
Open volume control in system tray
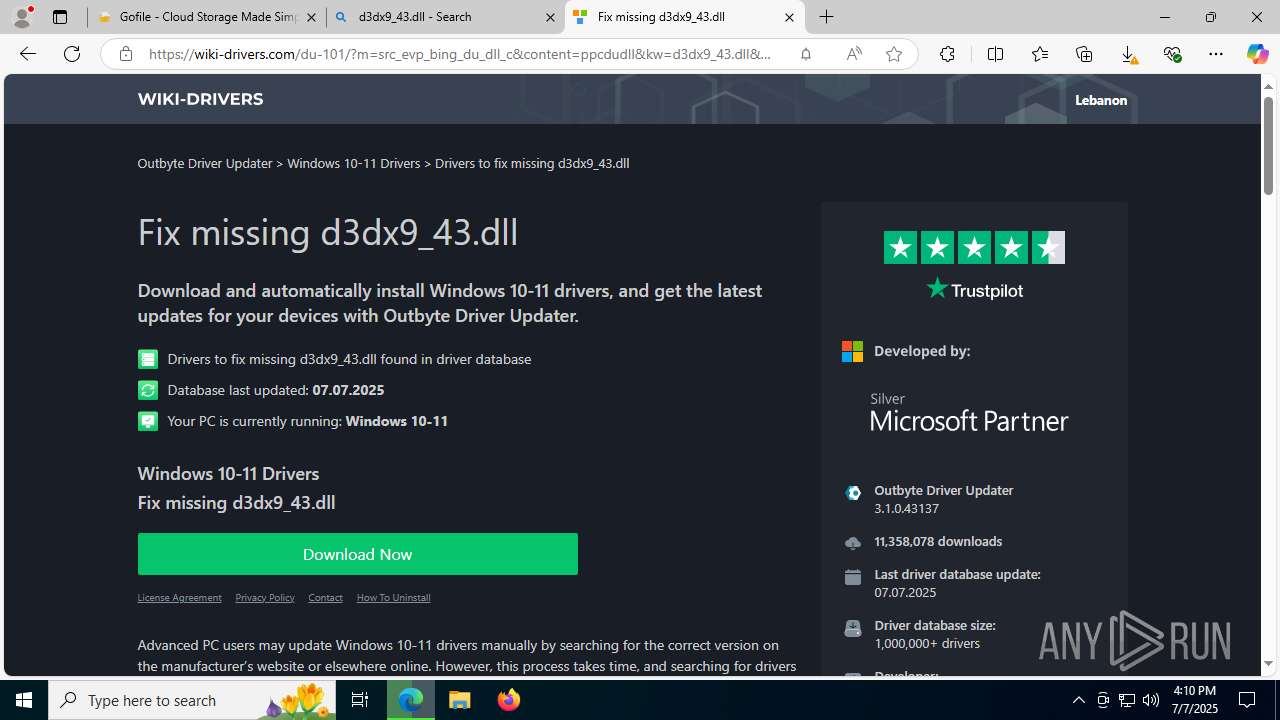pos(1150,700)
